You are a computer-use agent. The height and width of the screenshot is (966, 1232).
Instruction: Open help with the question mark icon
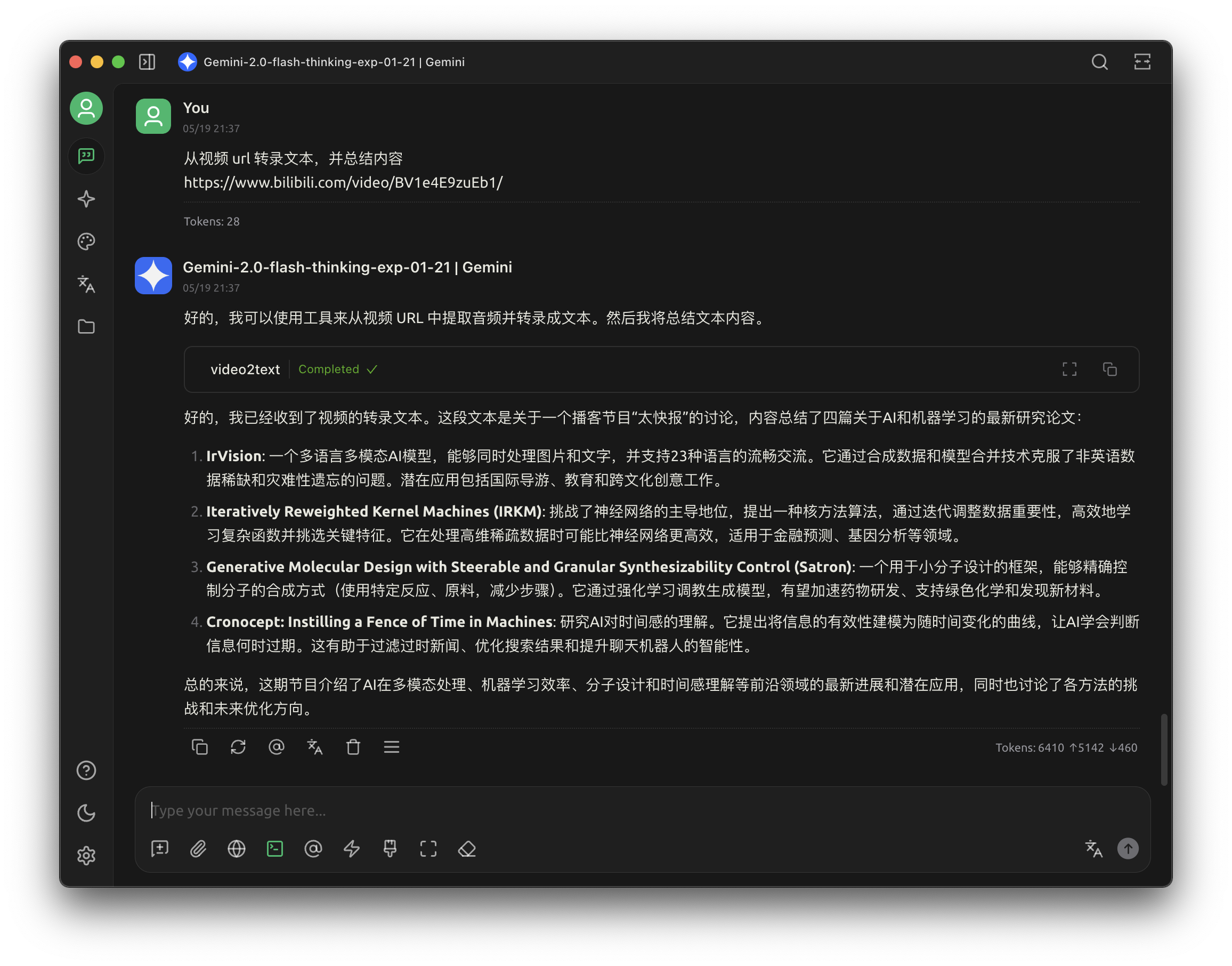pyautogui.click(x=86, y=770)
